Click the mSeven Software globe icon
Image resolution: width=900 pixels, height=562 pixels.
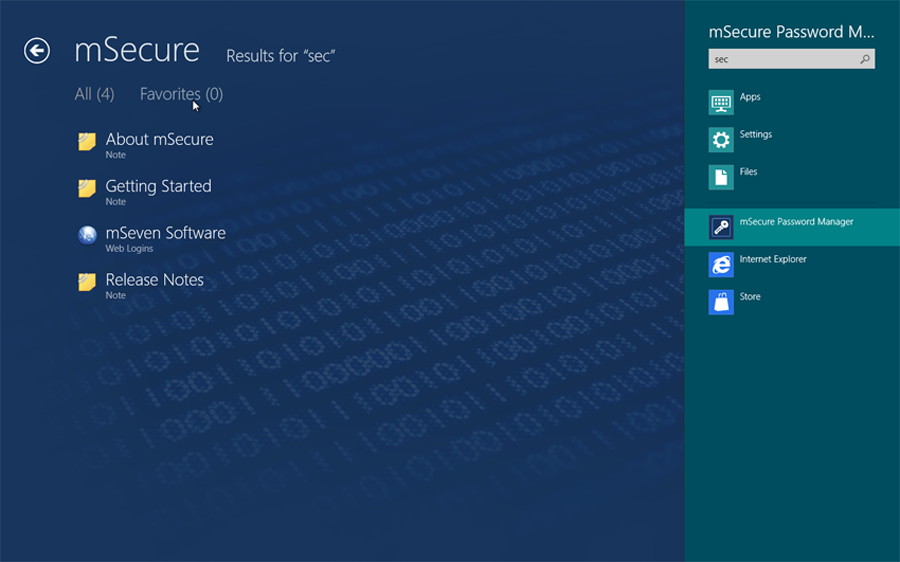87,235
